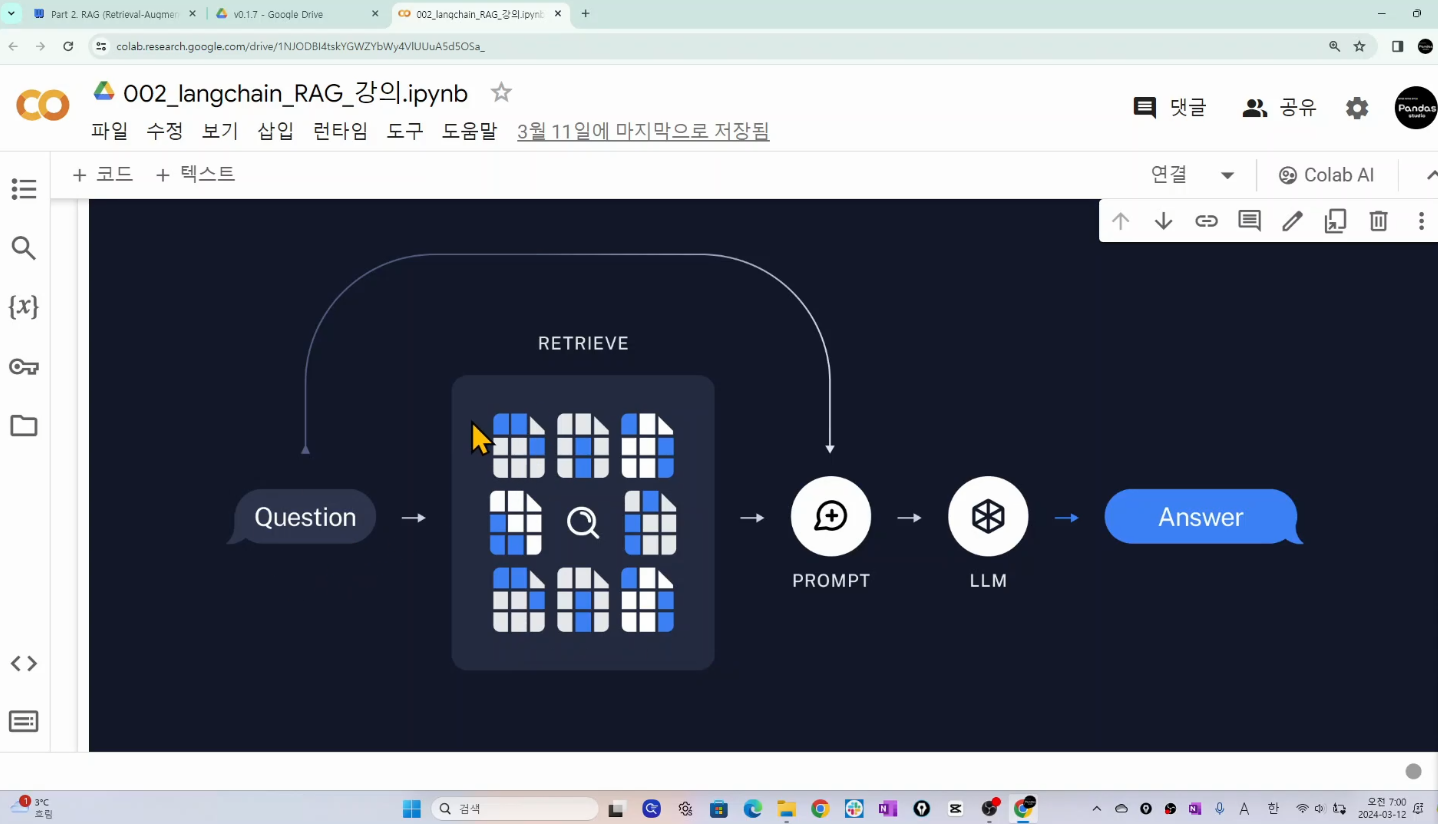Move the current cell down

click(x=1163, y=221)
